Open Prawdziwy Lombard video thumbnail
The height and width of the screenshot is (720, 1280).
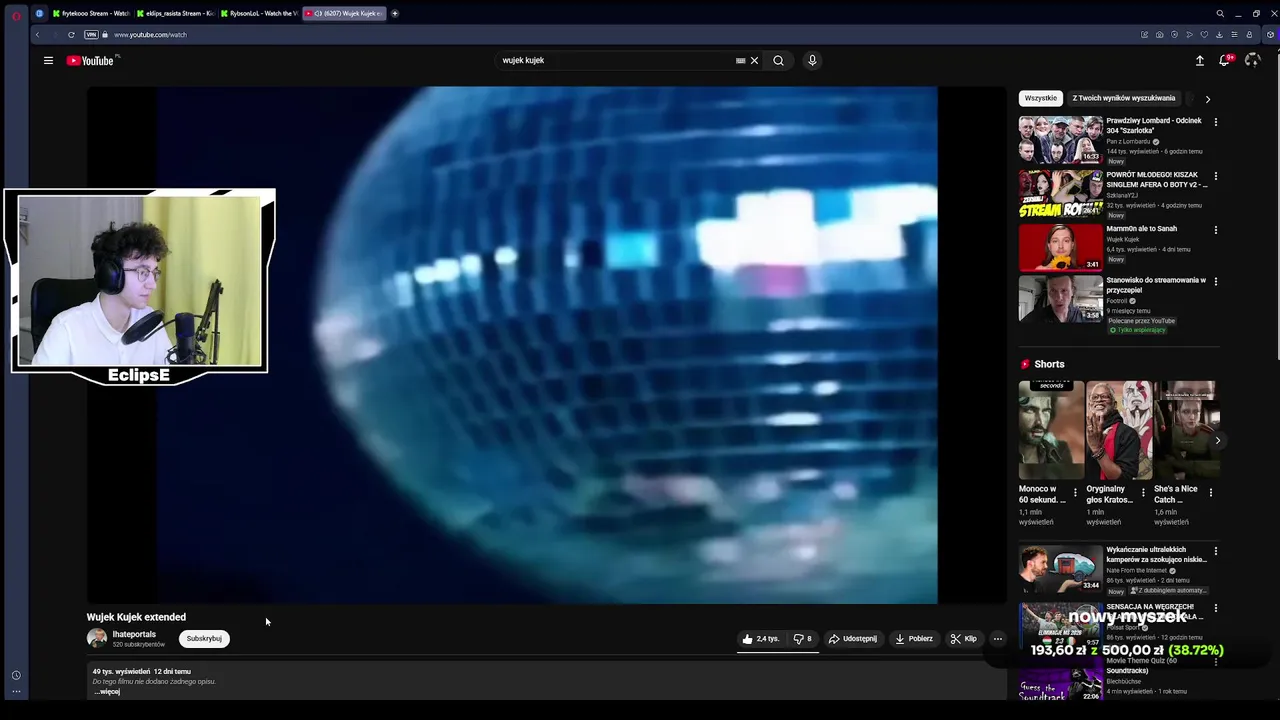tap(1060, 139)
